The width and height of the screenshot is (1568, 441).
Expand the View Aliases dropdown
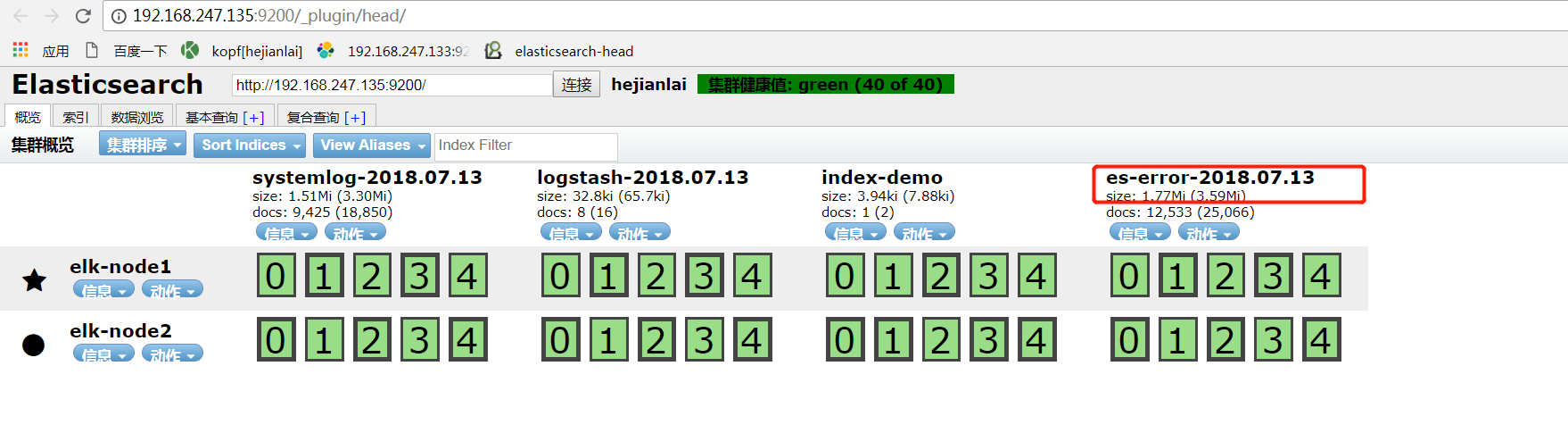372,145
